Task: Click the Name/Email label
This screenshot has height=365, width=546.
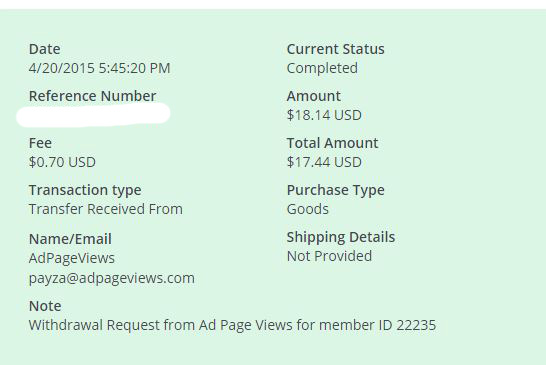Action: click(70, 239)
